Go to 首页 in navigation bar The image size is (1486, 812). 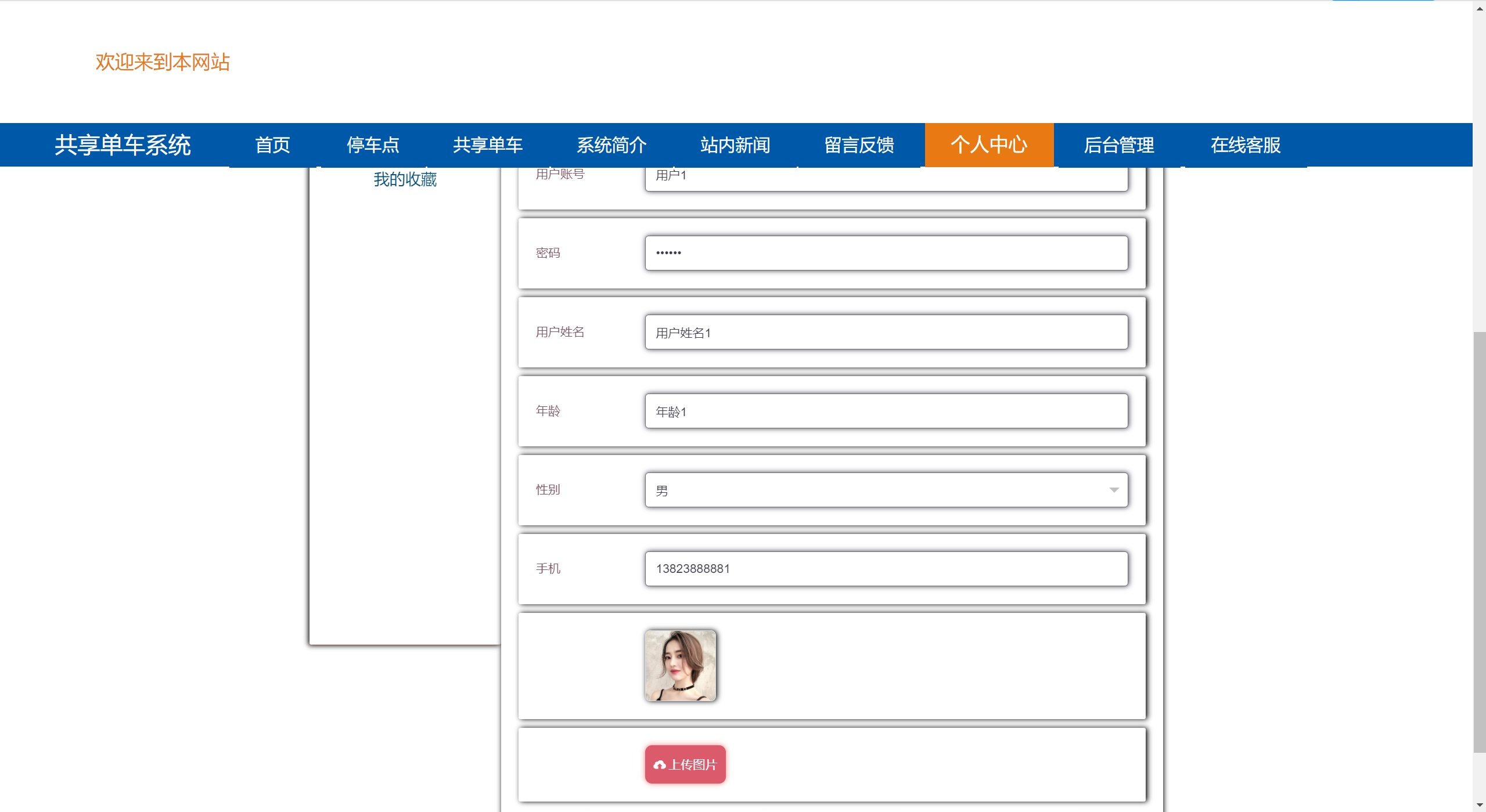click(x=272, y=145)
